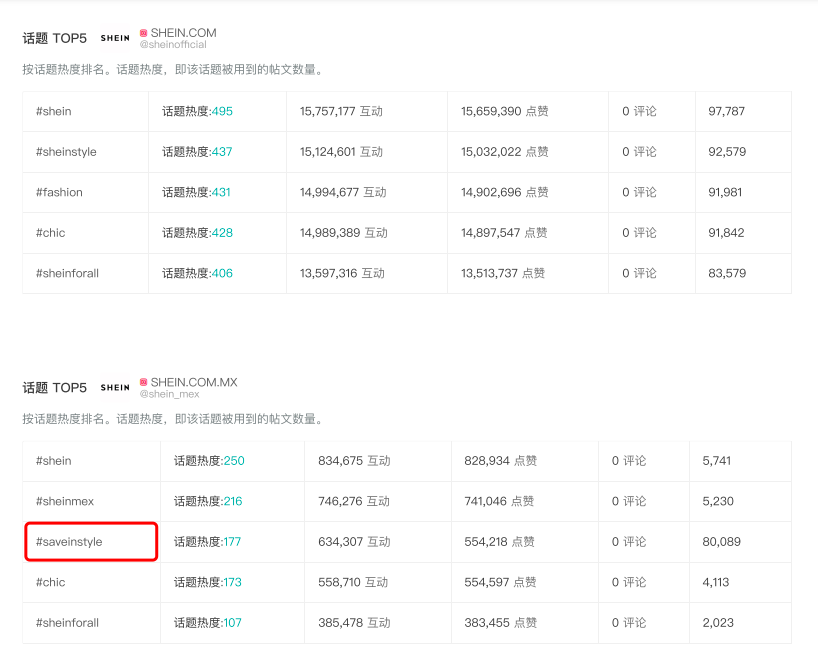Image resolution: width=818 pixels, height=662 pixels.
Task: Open the SHEIN.COM account name link
Action: pos(184,33)
